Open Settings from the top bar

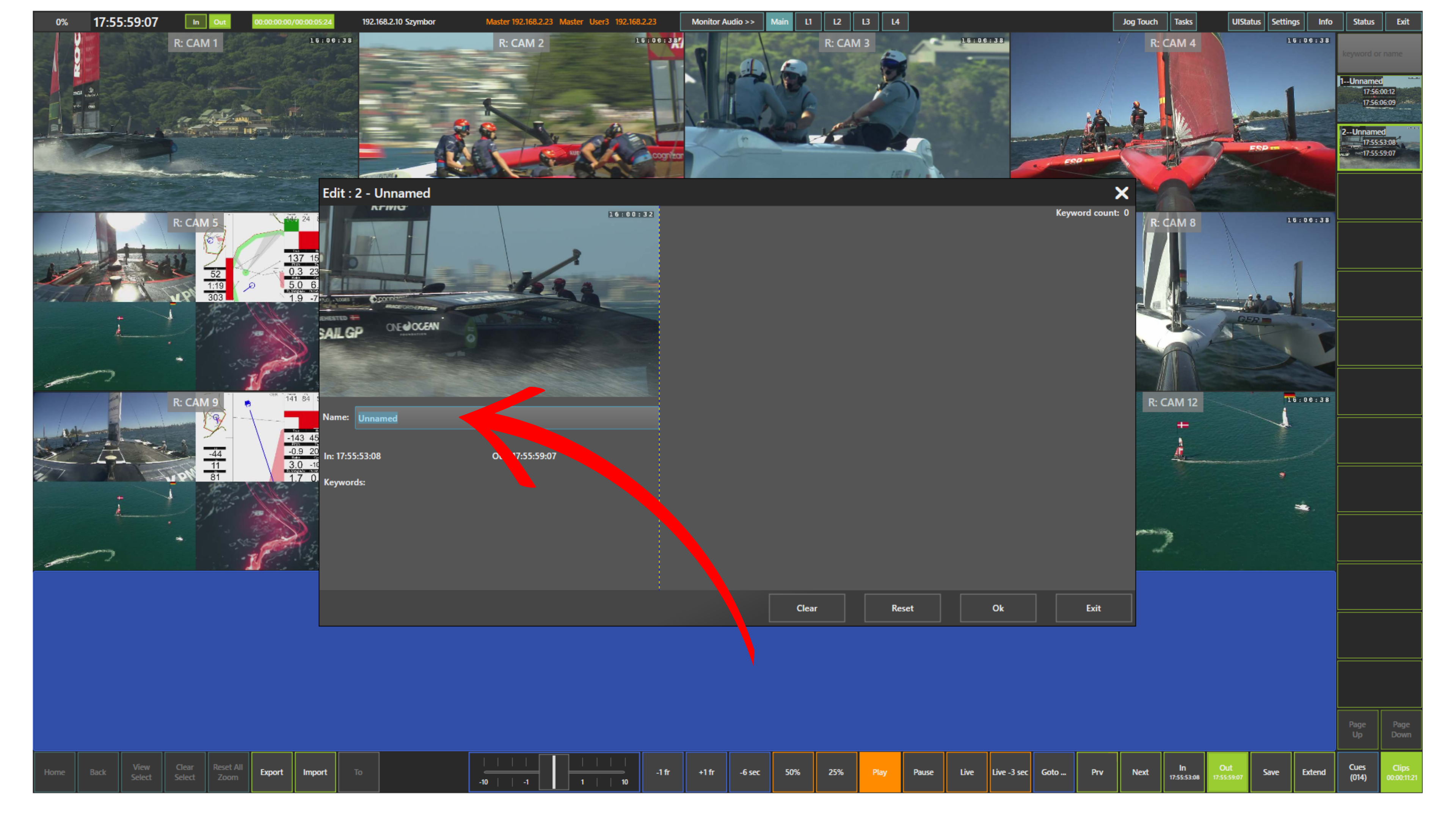(x=1285, y=22)
